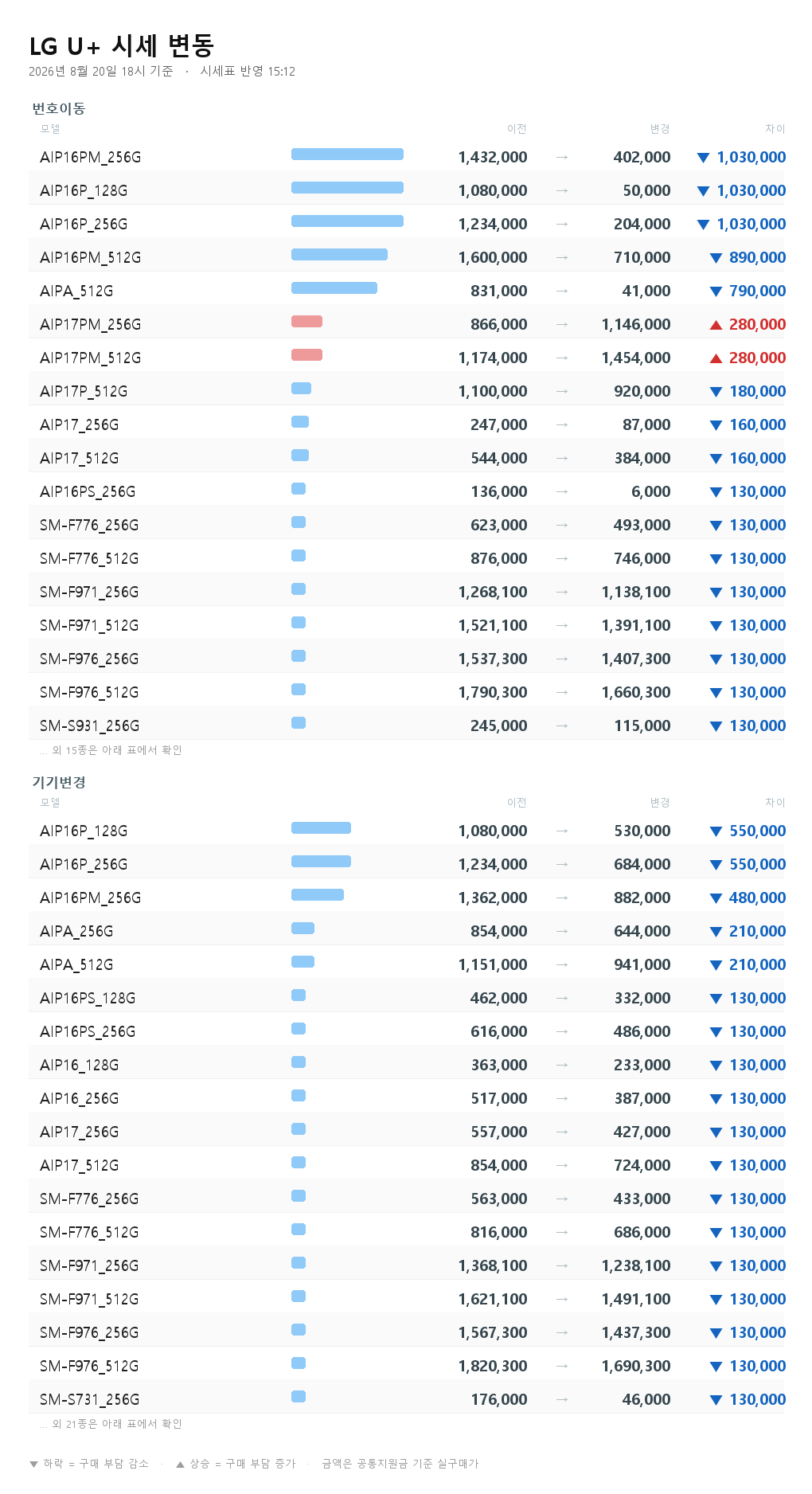Click '2026년 8월 20일 18시 기준' date text
The image size is (812, 1494).
pyautogui.click(x=100, y=72)
